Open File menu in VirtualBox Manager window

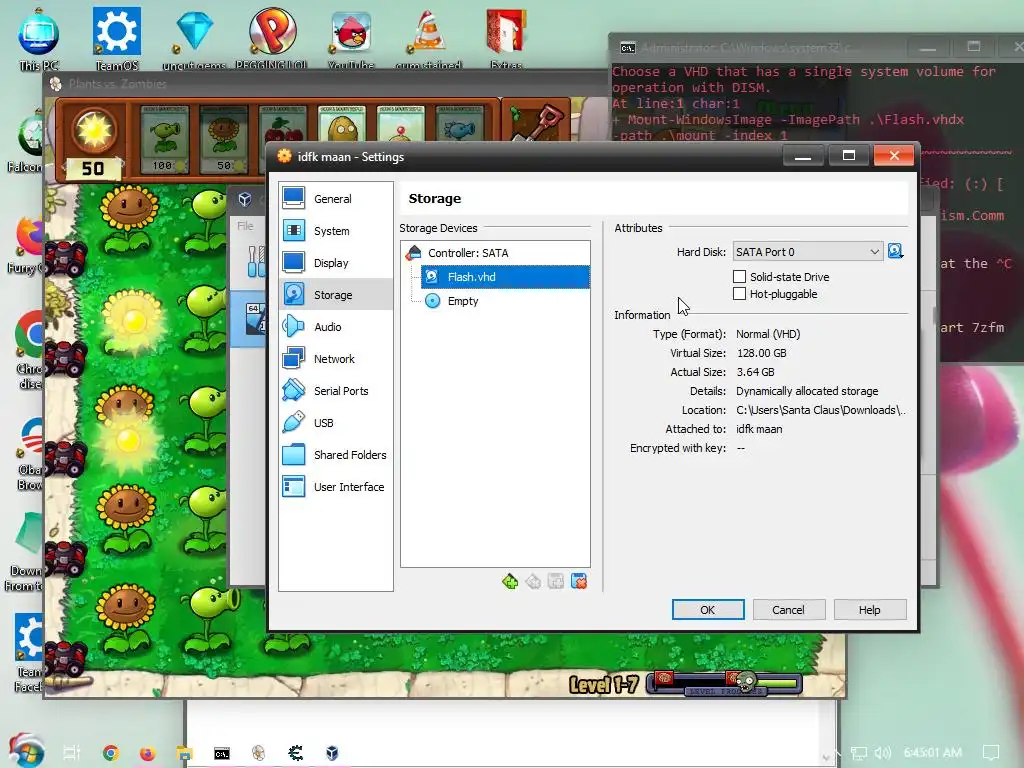click(x=245, y=225)
